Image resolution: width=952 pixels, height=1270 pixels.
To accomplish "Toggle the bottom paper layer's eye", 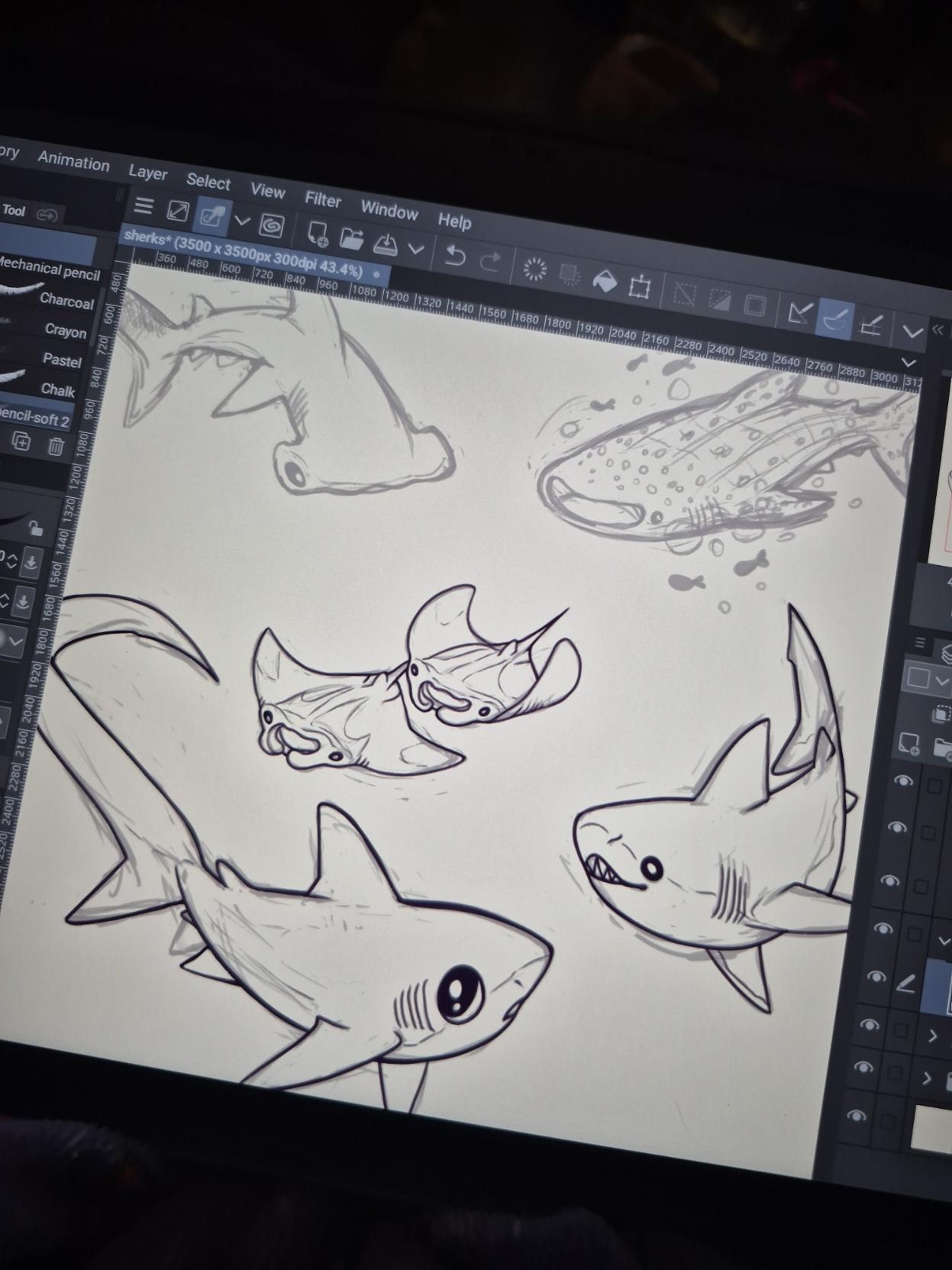I will (857, 1115).
